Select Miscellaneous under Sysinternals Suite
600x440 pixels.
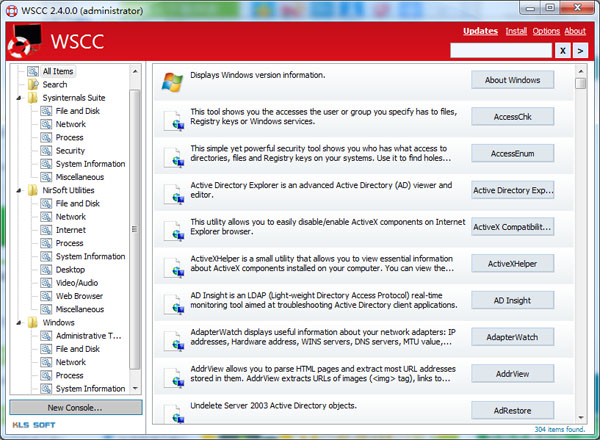(x=80, y=177)
